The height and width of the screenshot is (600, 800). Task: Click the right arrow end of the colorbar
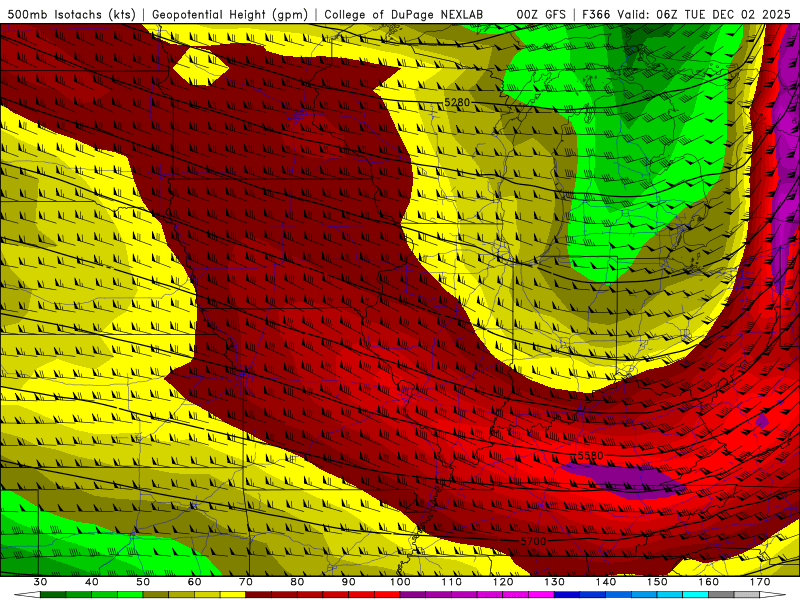(x=773, y=595)
